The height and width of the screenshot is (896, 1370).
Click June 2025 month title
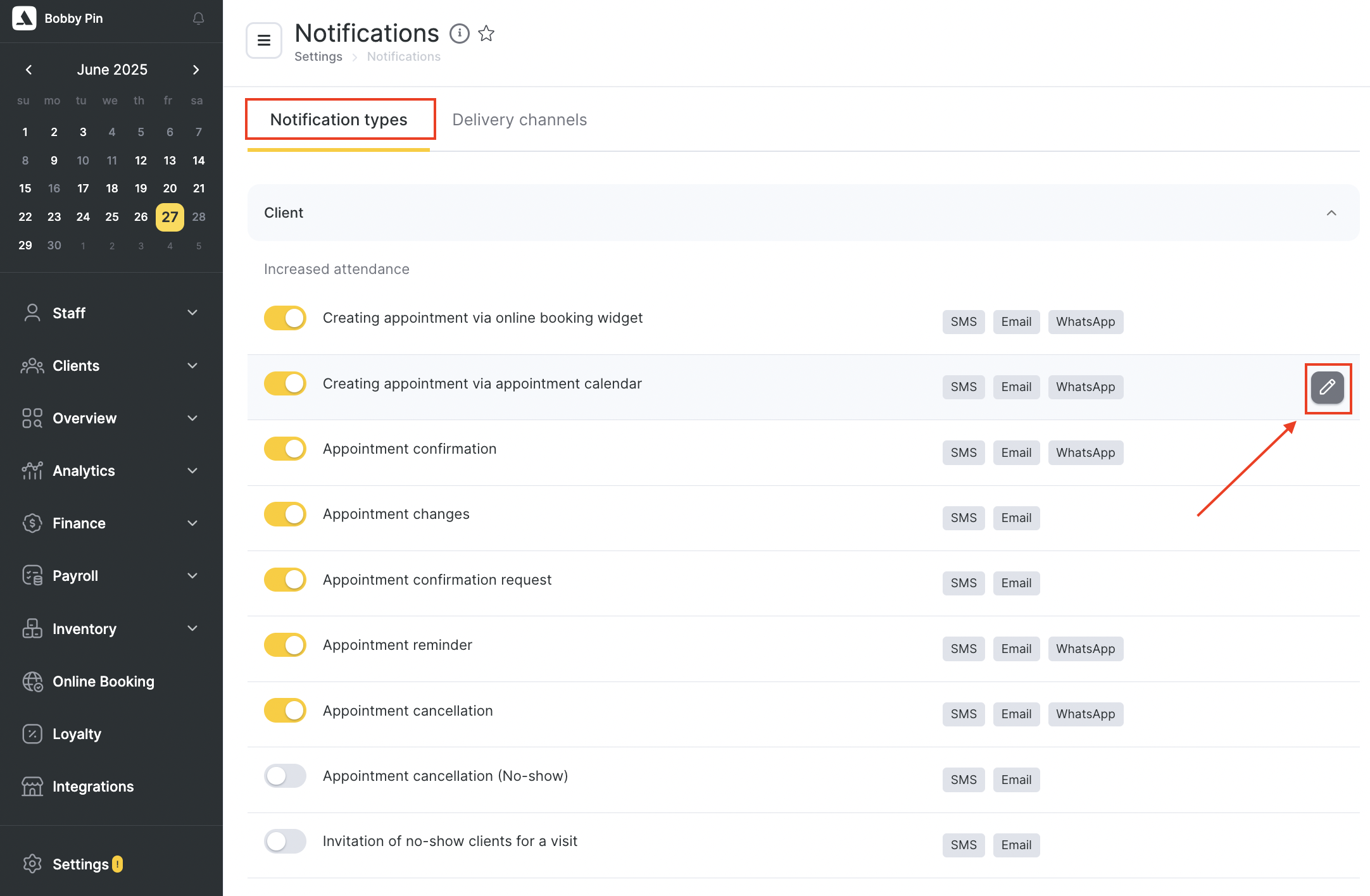112,70
